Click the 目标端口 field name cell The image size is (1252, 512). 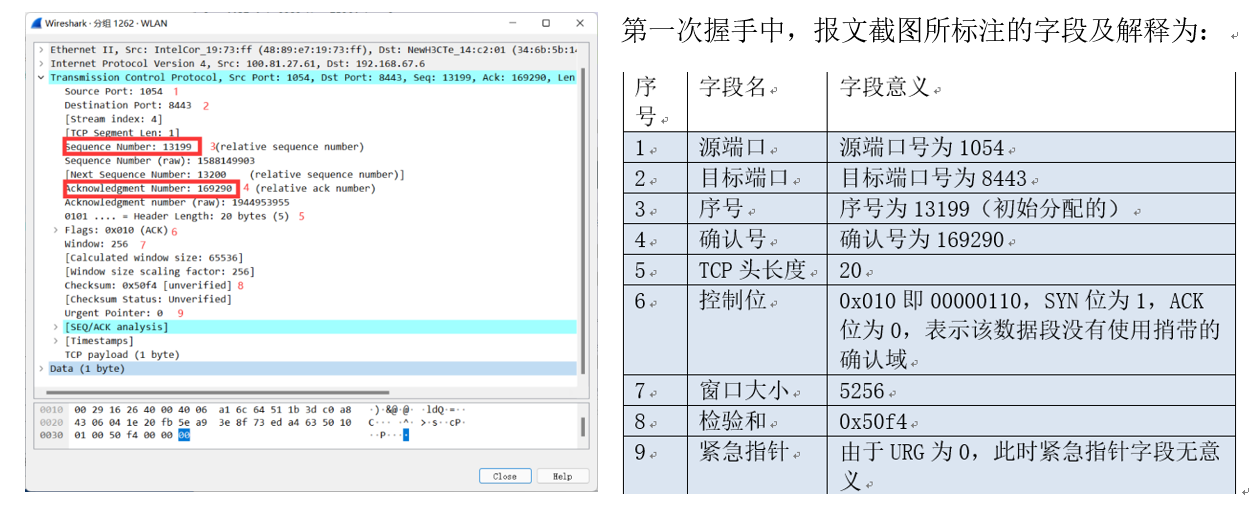coord(758,178)
